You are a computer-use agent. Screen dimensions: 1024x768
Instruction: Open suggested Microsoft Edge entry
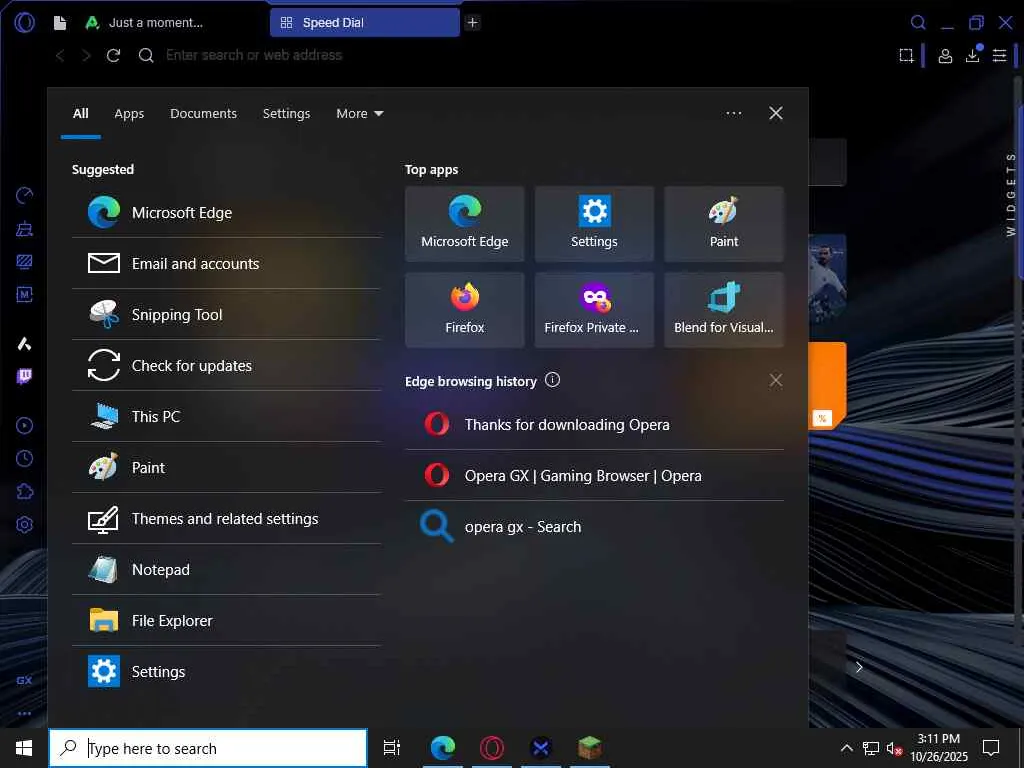[x=226, y=212]
